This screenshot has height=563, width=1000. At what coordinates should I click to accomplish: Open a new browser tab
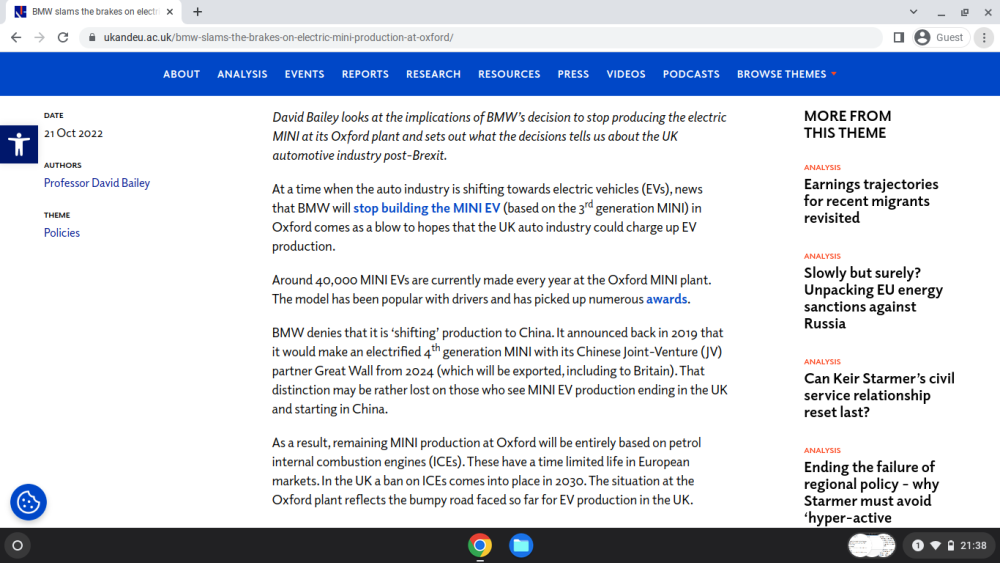pyautogui.click(x=198, y=11)
